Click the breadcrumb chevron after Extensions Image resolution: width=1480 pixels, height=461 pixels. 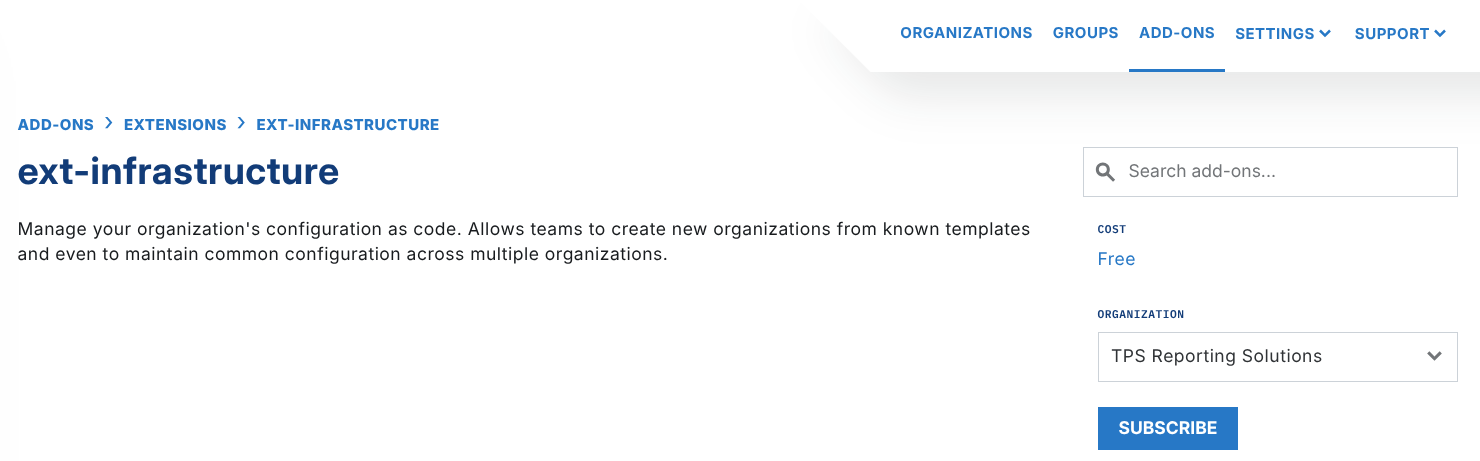pos(242,124)
